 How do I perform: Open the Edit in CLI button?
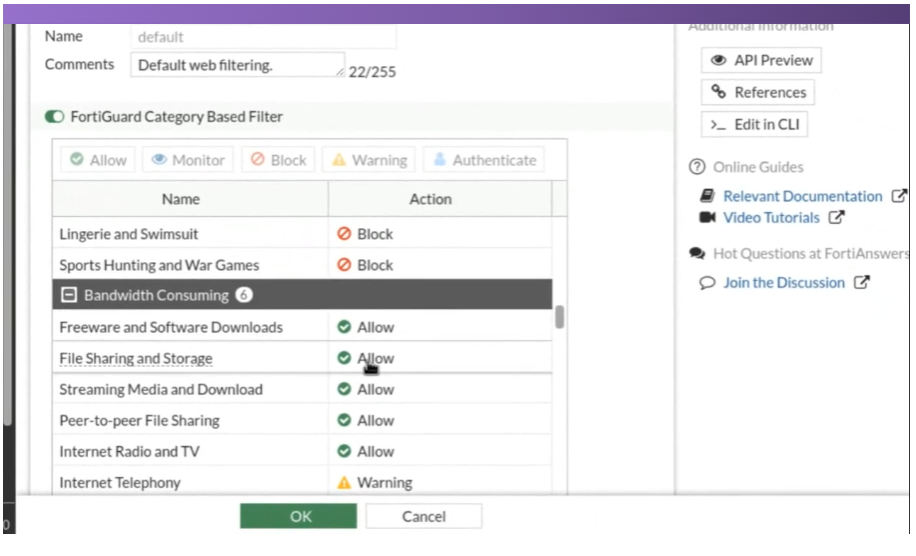(754, 124)
